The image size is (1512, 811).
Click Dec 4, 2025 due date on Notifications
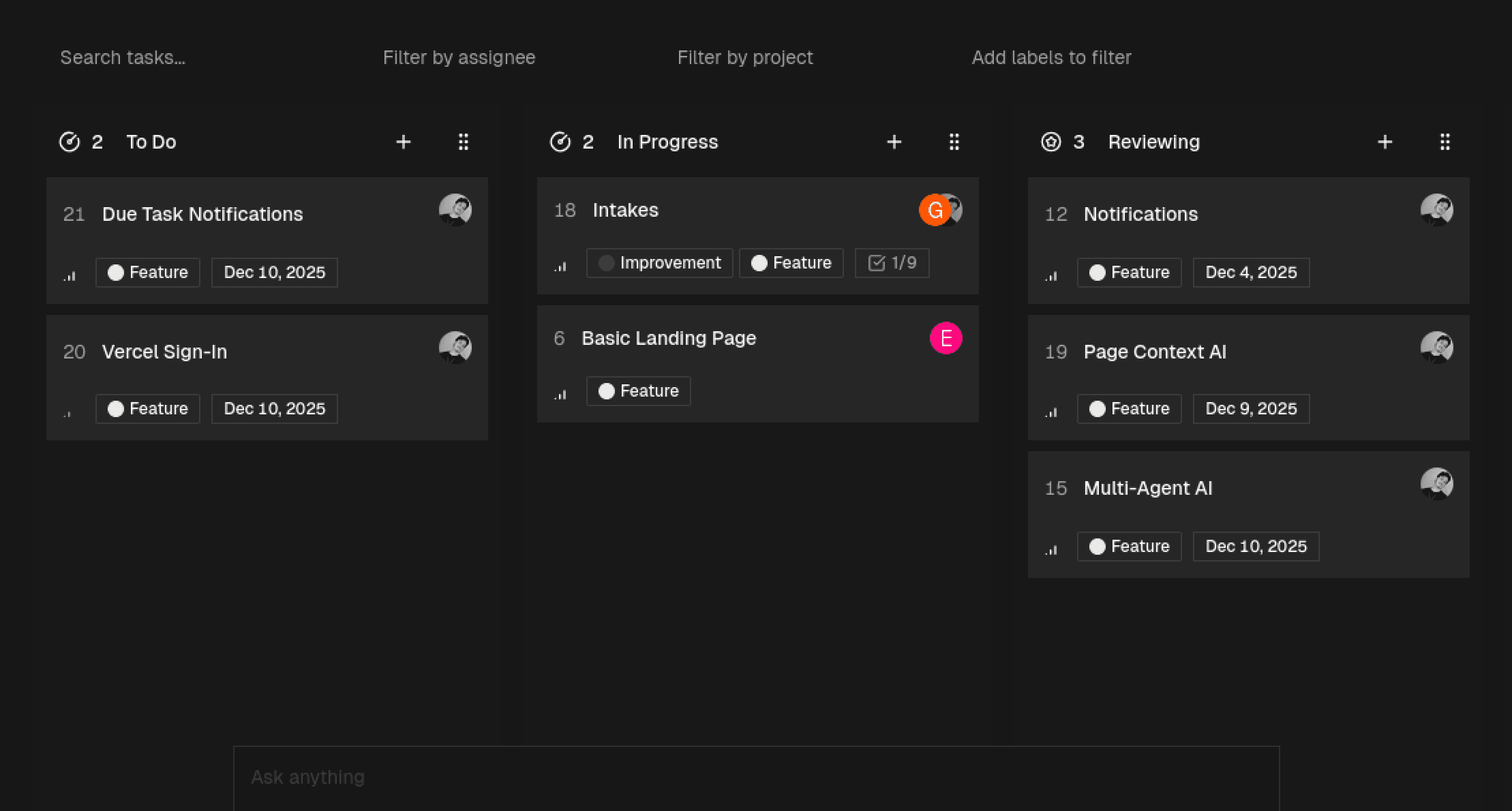pos(1250,272)
